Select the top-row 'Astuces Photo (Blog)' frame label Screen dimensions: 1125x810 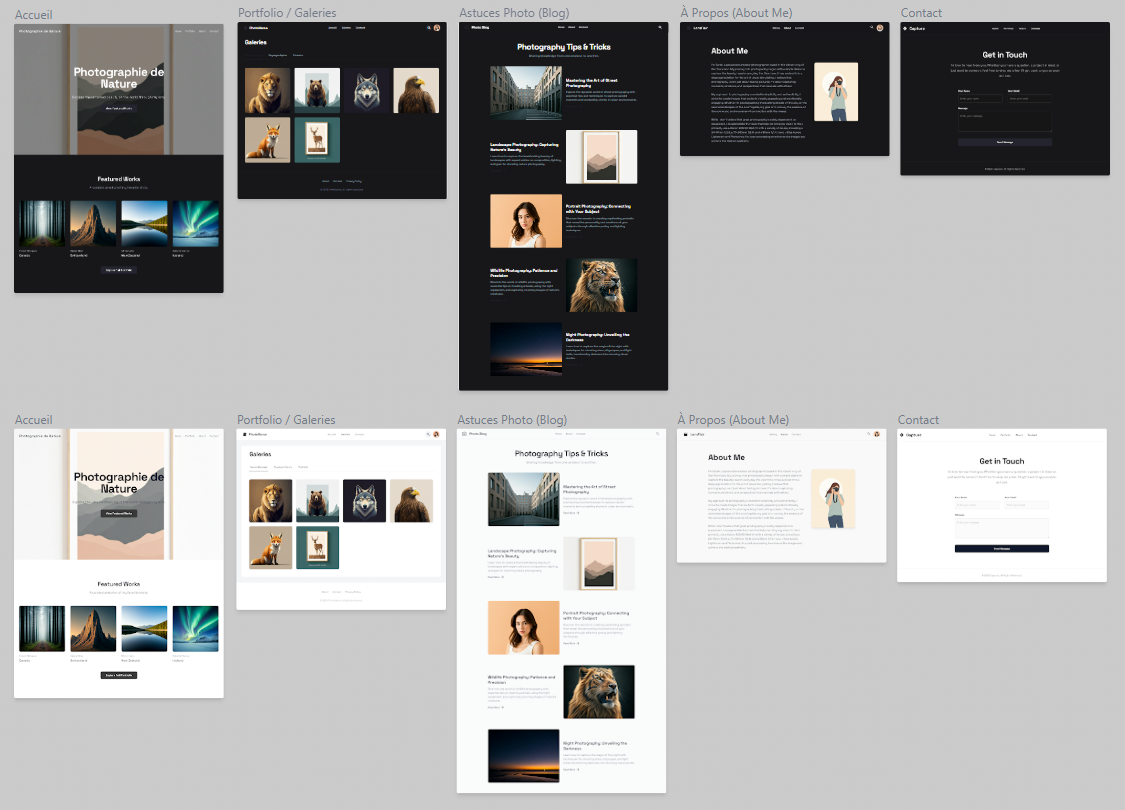point(513,13)
